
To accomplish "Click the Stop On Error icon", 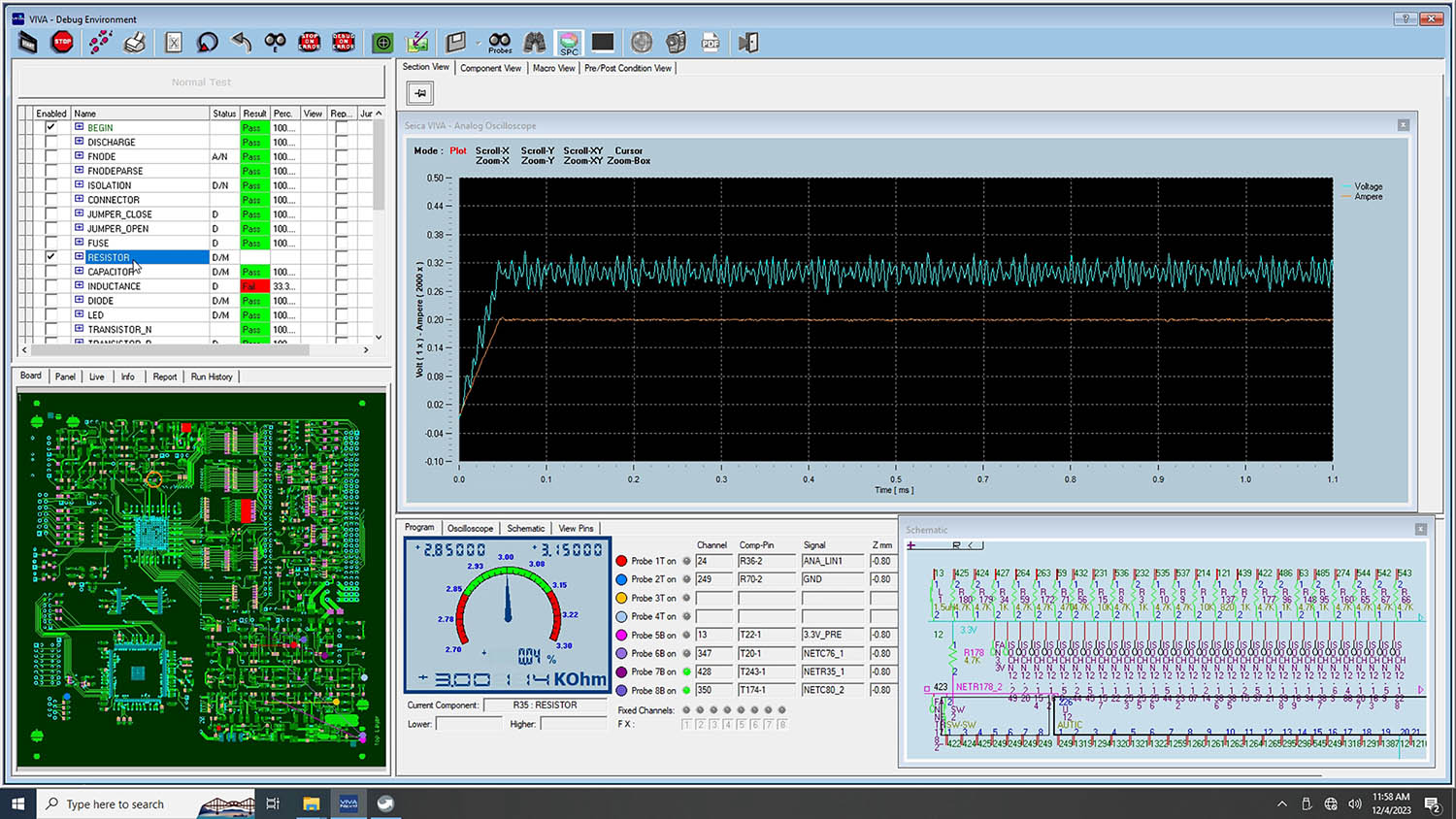I will tap(310, 42).
